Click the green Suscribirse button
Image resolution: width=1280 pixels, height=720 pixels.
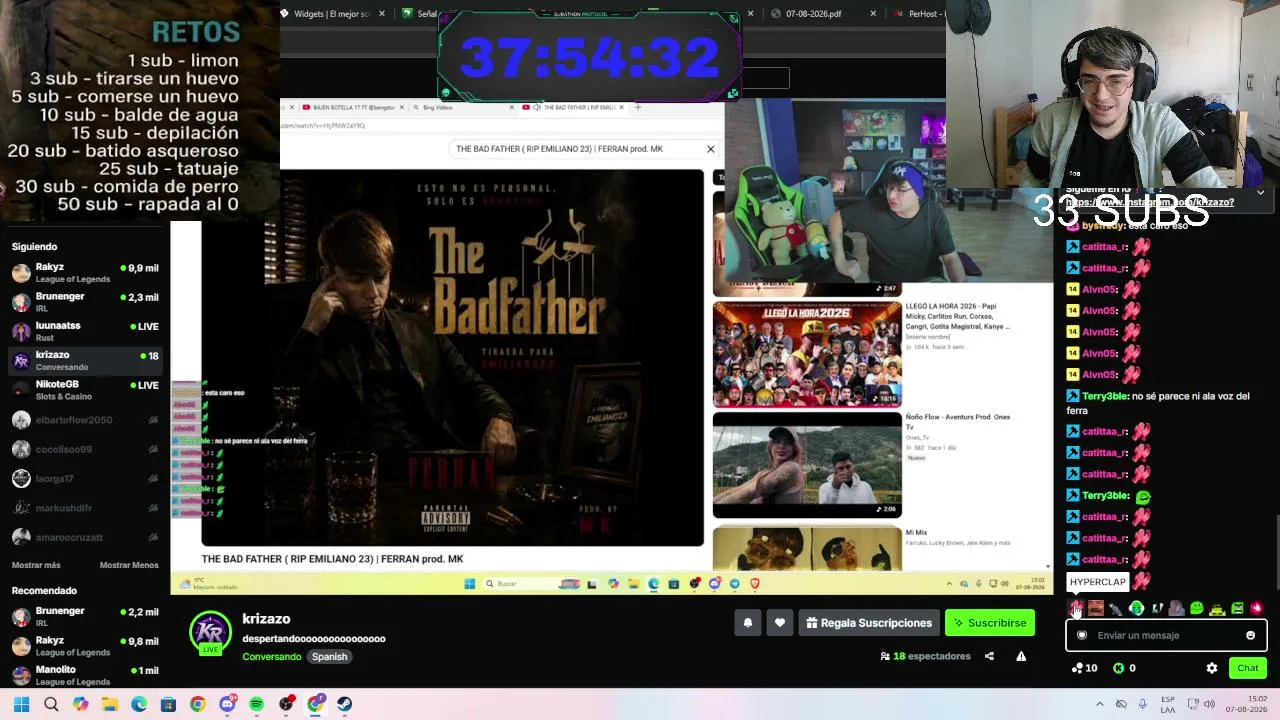(990, 623)
